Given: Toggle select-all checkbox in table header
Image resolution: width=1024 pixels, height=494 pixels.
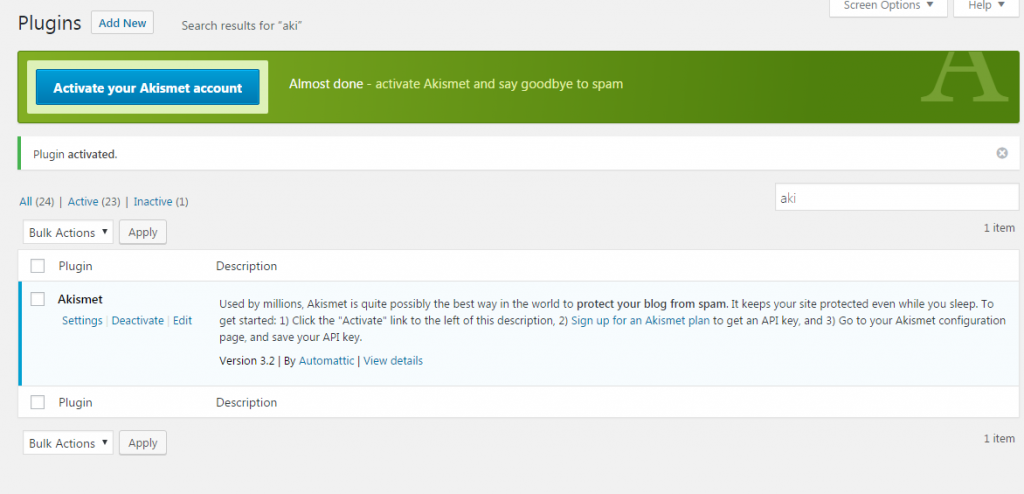Looking at the screenshot, I should tap(38, 266).
